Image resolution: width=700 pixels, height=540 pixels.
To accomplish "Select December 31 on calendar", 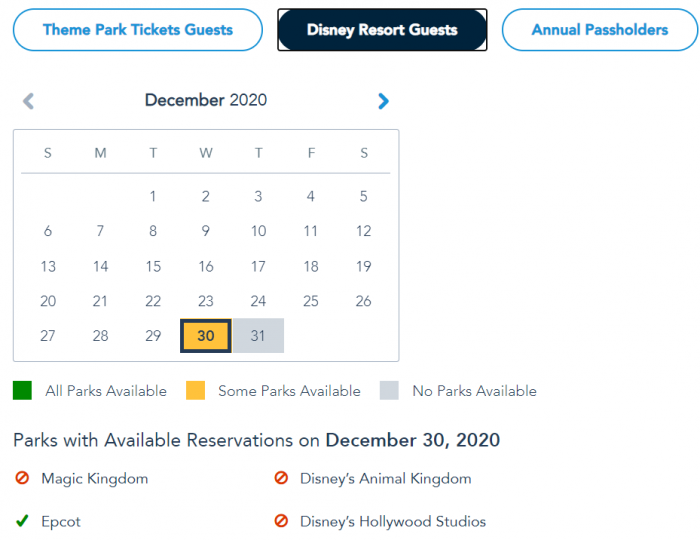I will 258,336.
